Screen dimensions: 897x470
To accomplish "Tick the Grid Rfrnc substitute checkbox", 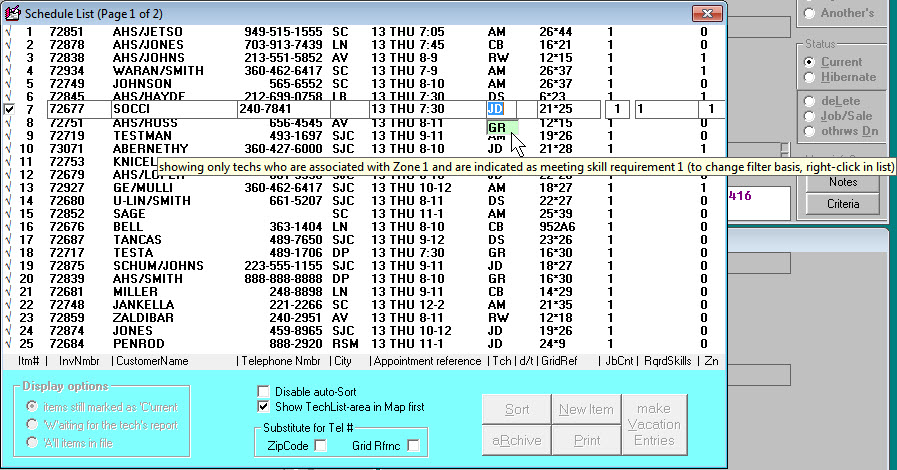I will [414, 445].
